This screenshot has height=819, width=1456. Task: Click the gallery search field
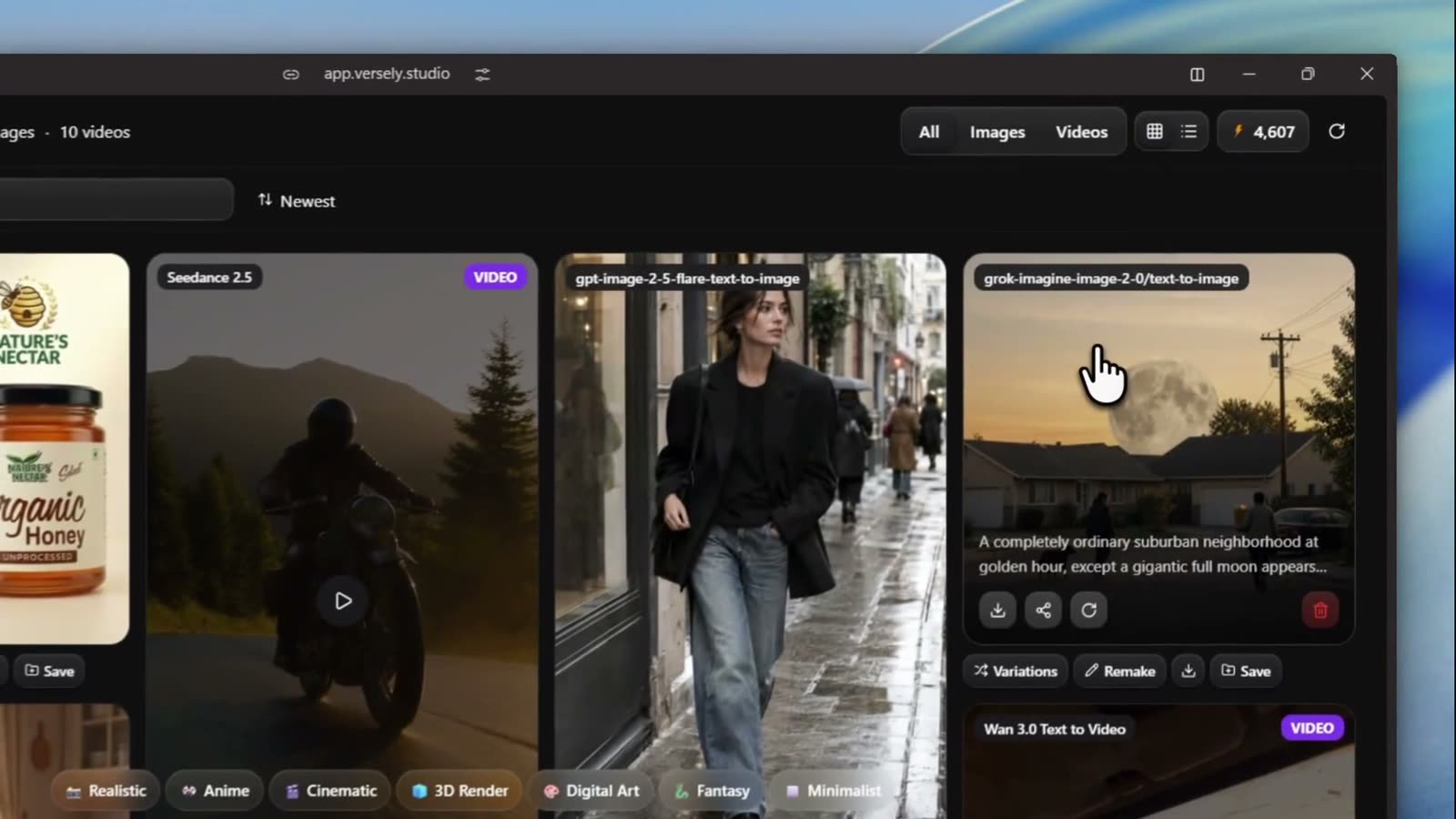click(116, 199)
